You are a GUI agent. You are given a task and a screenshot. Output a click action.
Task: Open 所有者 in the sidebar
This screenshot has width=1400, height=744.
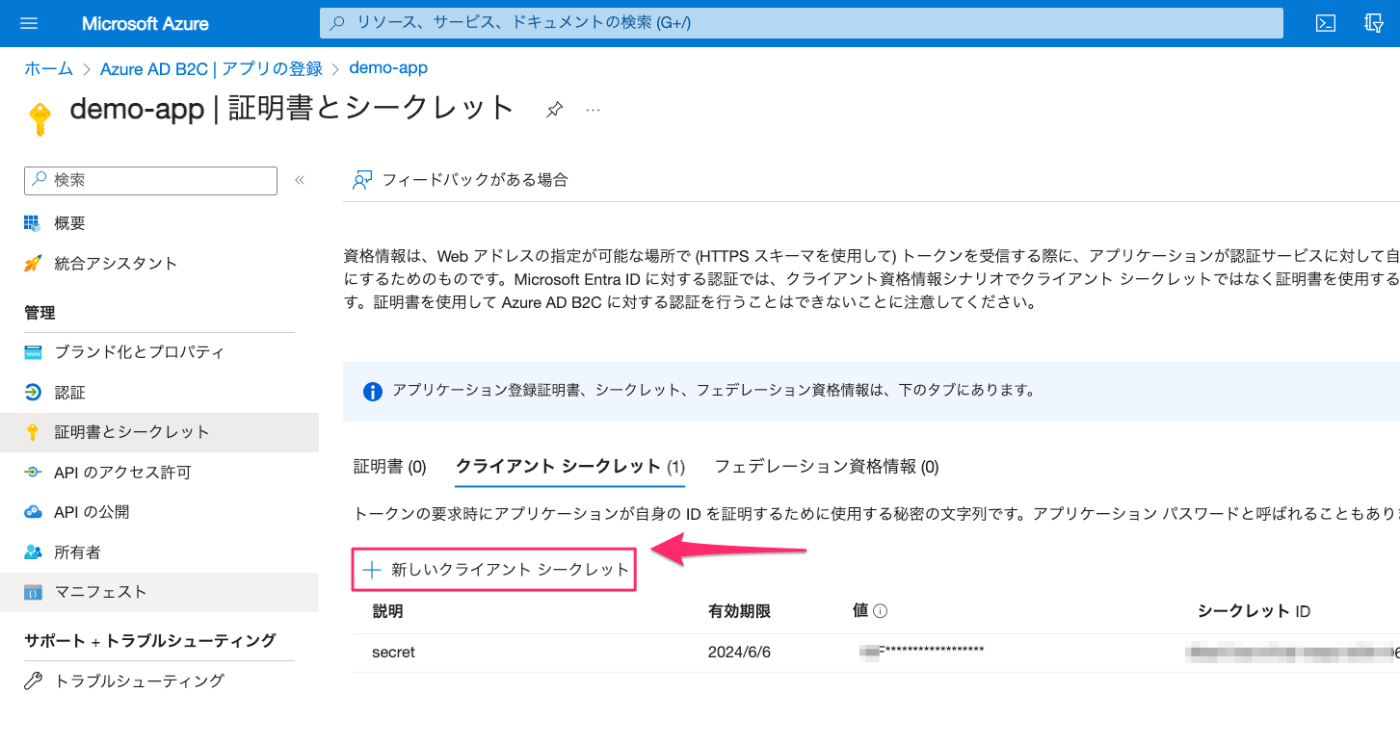click(x=77, y=552)
